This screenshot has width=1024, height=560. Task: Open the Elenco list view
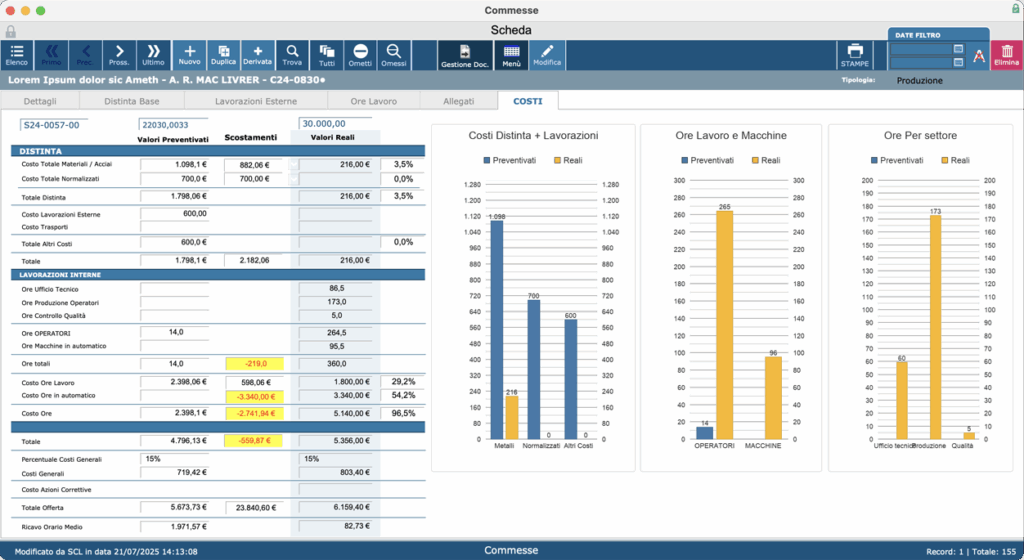(x=17, y=55)
